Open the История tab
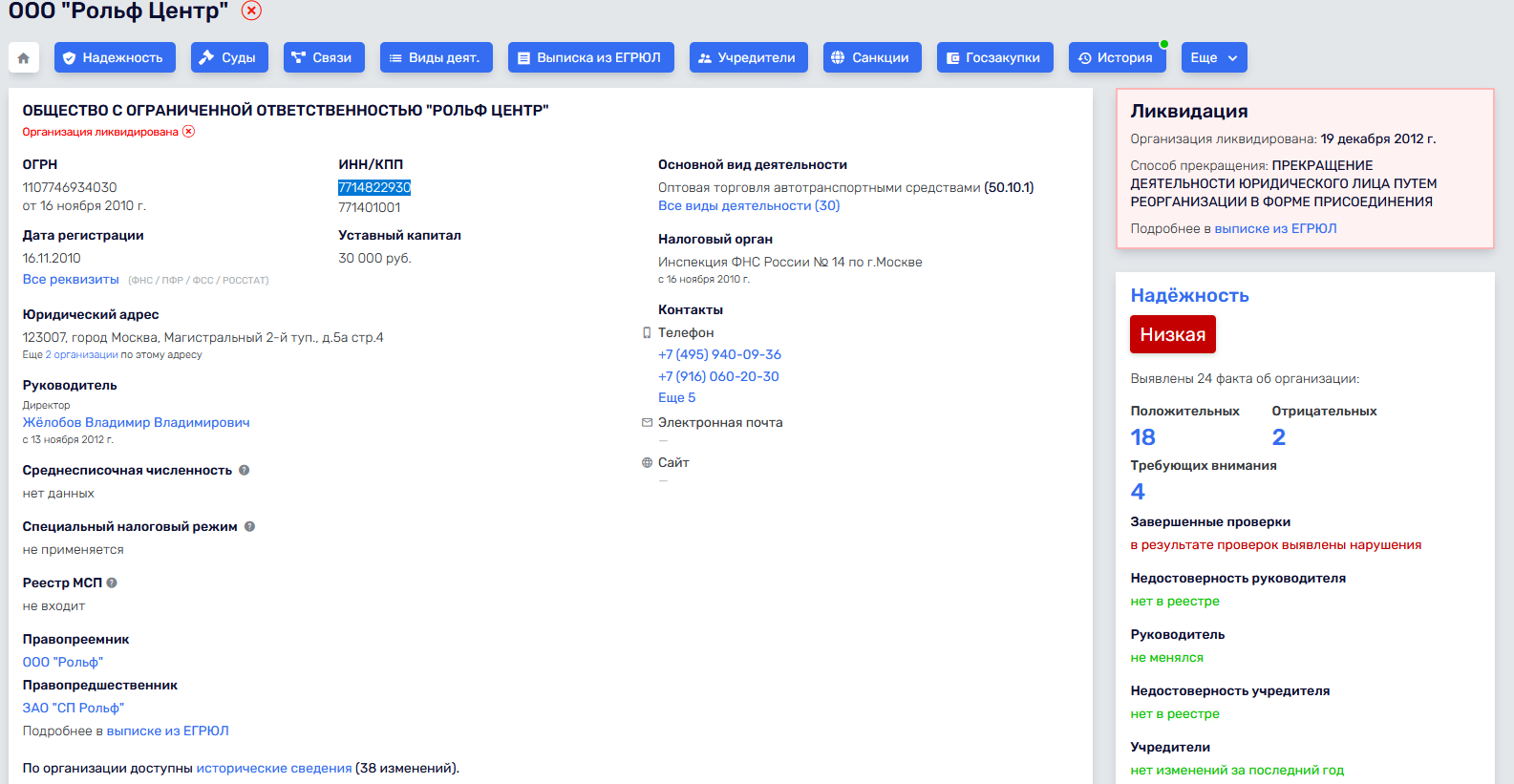The image size is (1514, 784). point(1118,57)
